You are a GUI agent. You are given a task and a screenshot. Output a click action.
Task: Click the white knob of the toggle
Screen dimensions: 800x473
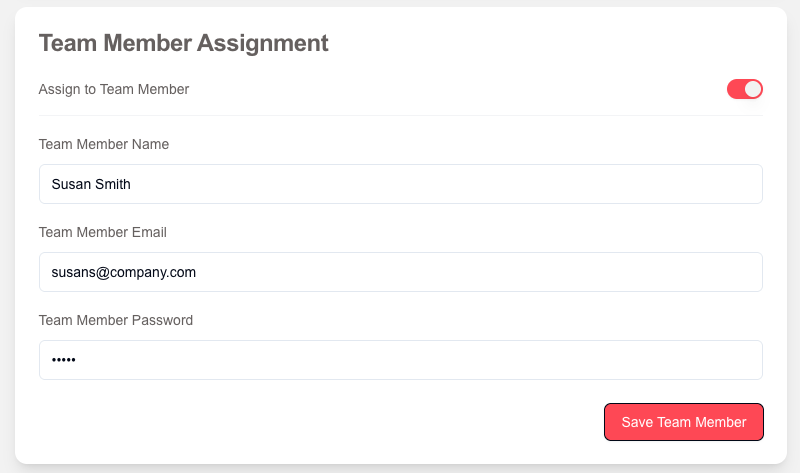click(x=753, y=89)
